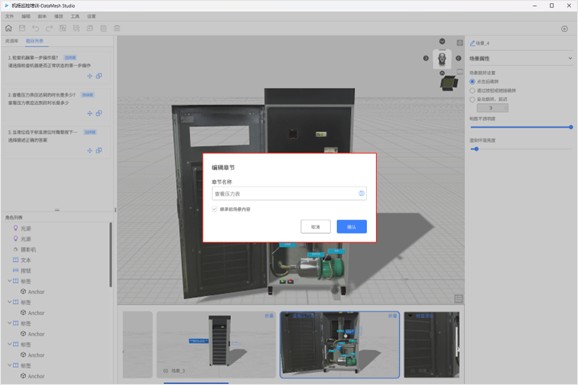The width and height of the screenshot is (578, 385).
Task: Click the white cancel button in the dialog
Action: click(316, 227)
